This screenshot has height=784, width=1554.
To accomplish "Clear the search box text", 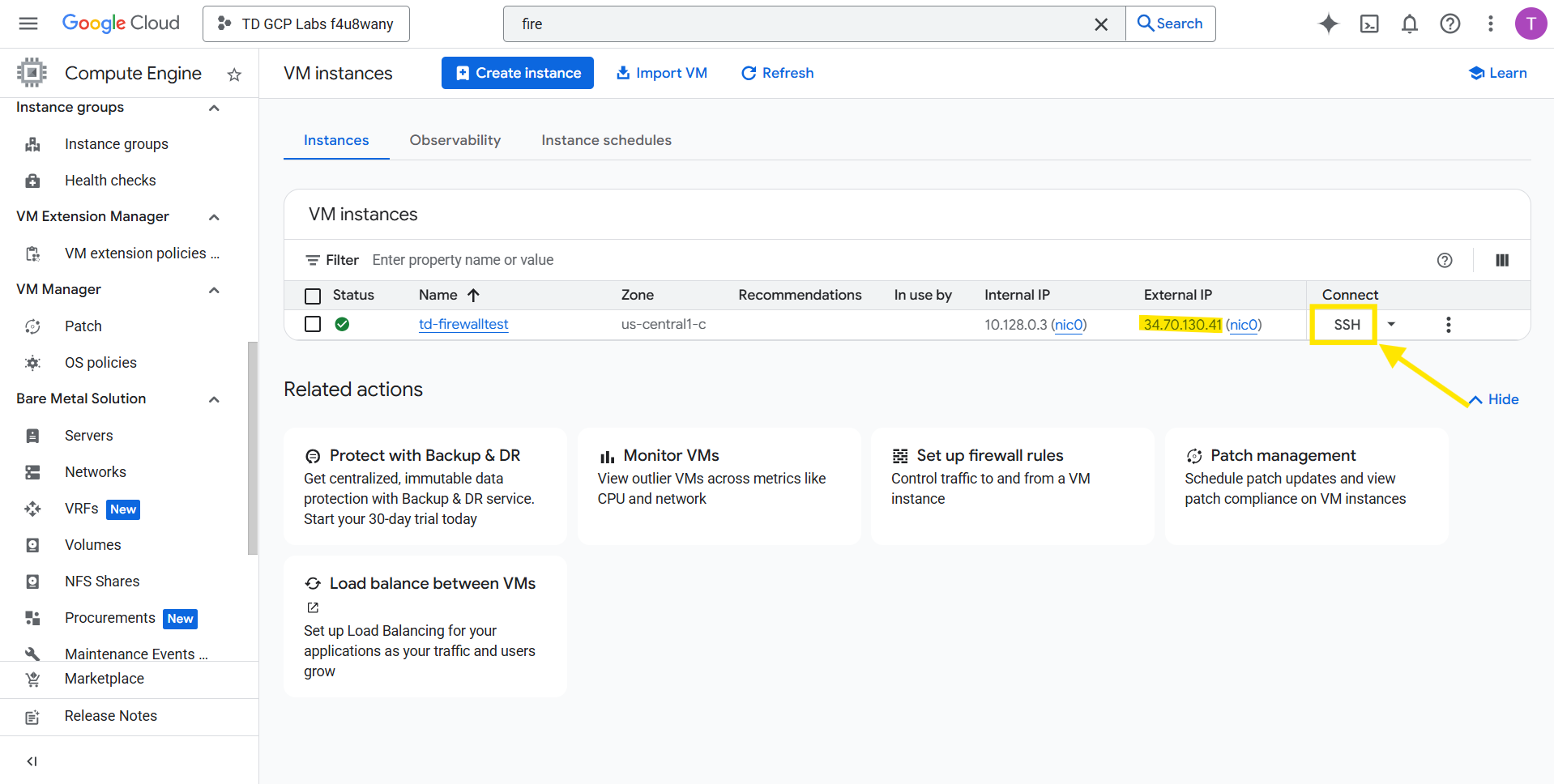I will tap(1100, 24).
